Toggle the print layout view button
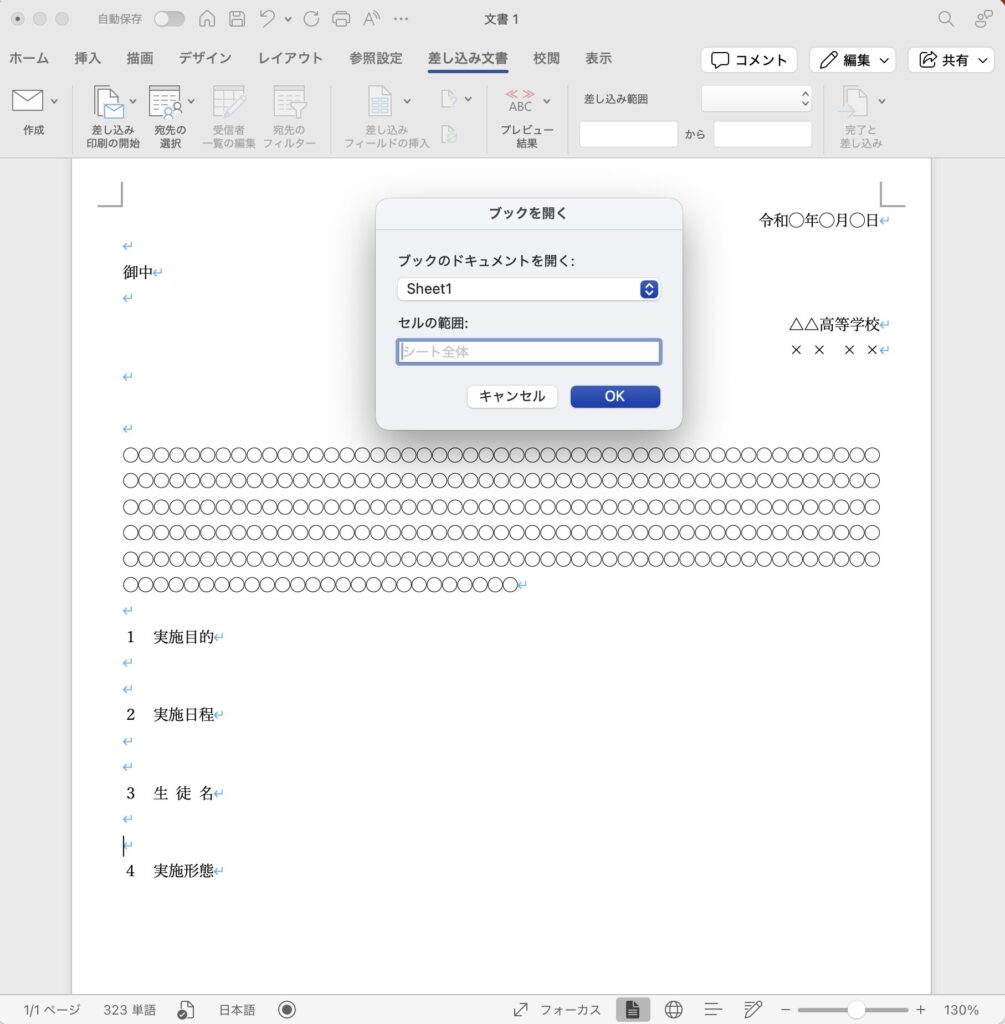 [632, 1009]
